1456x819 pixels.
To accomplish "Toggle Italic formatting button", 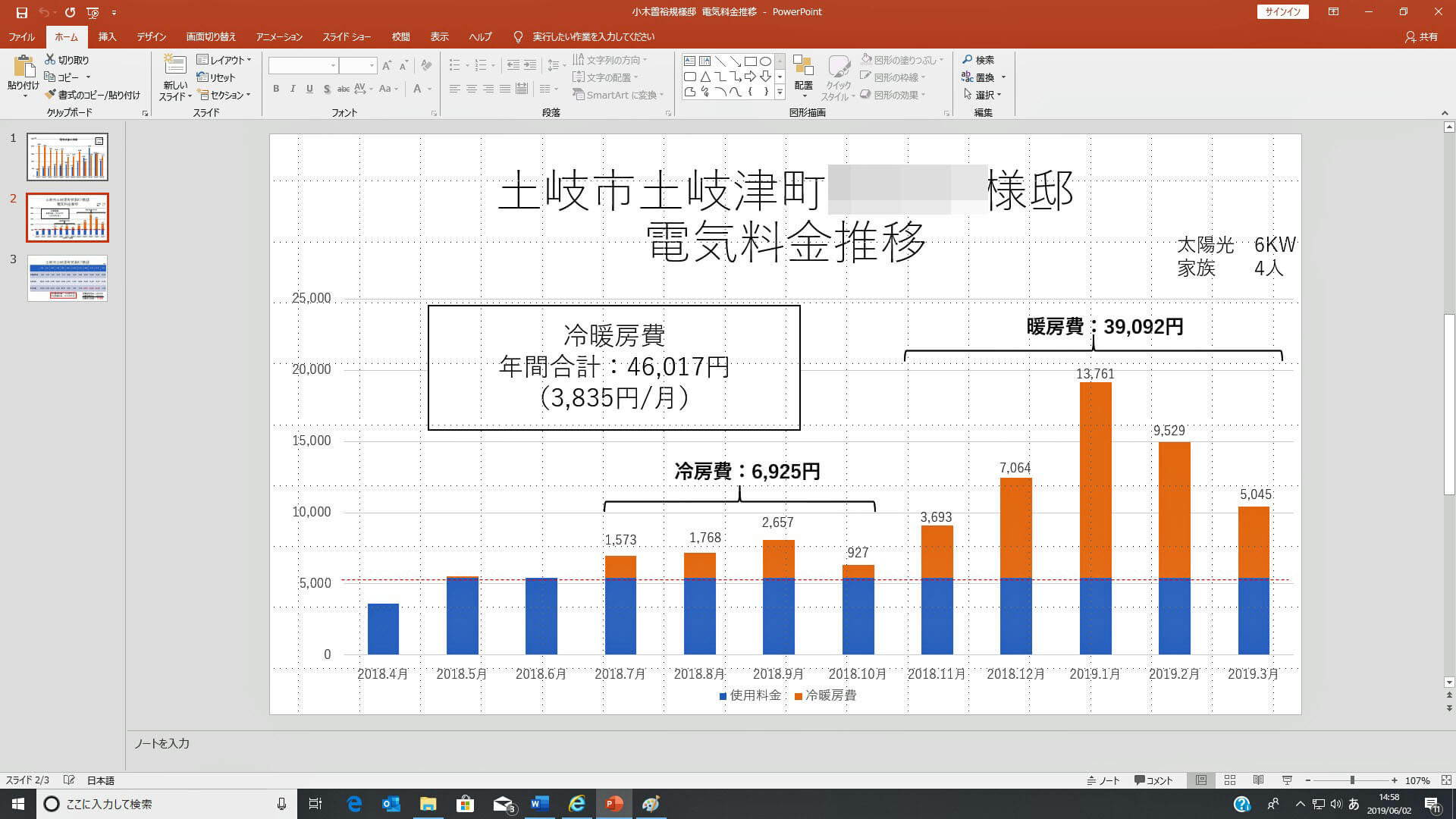I will pos(293,89).
